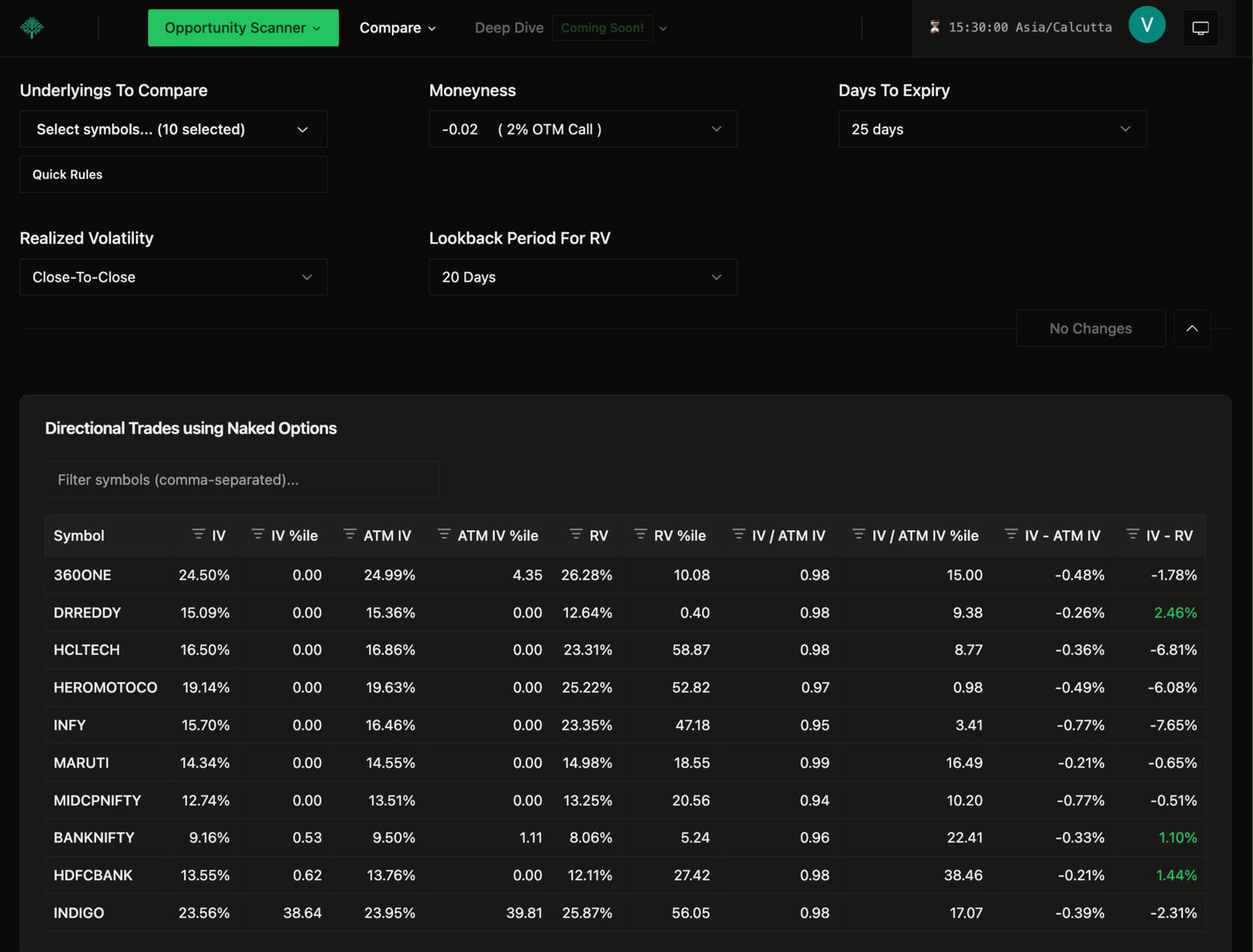Collapse the filter panel with chevron up
The width and height of the screenshot is (1253, 952).
1192,329
